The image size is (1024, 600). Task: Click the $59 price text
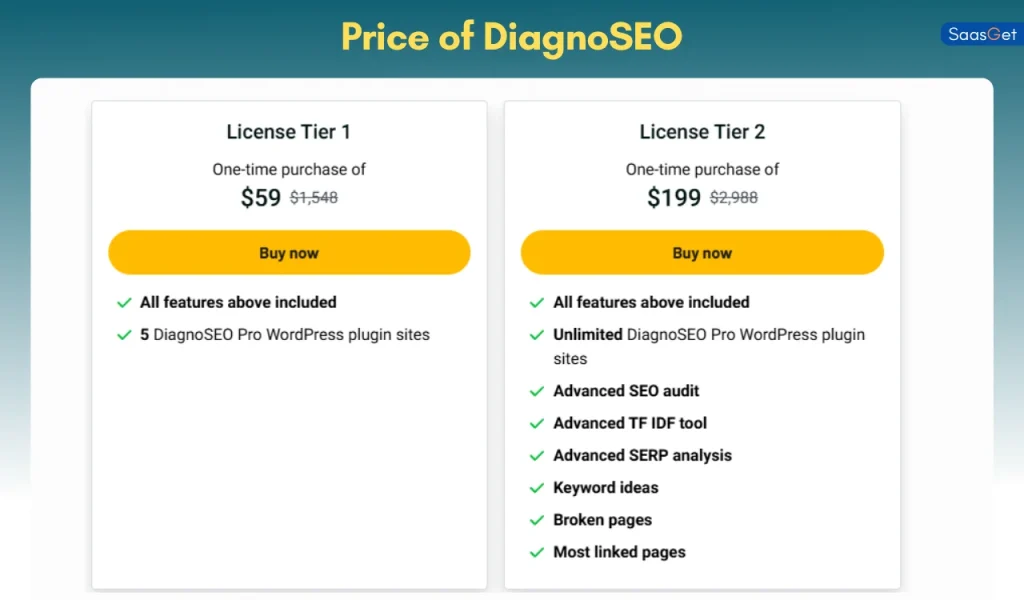tap(260, 197)
